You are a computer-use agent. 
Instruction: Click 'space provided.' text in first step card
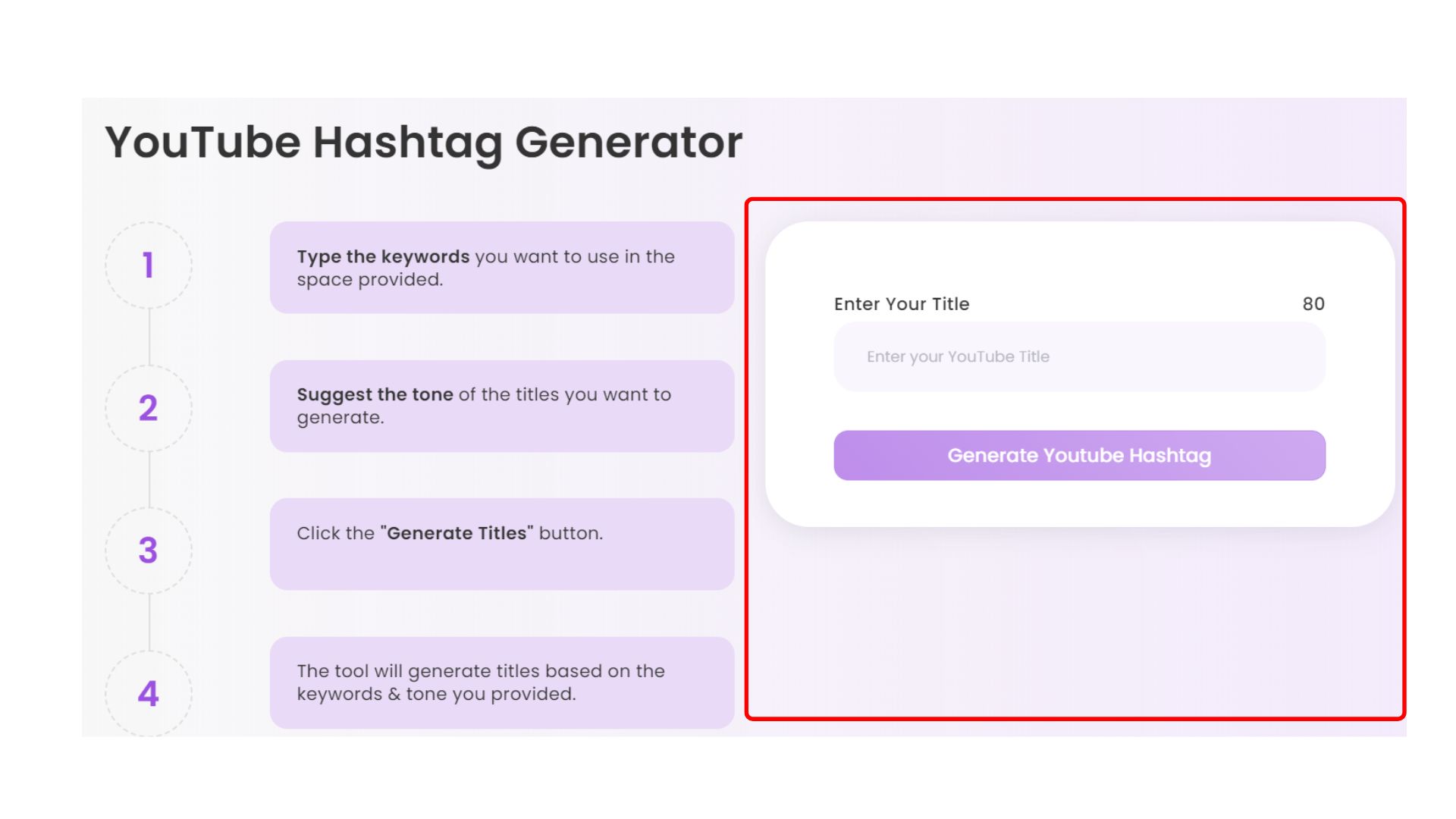369,280
